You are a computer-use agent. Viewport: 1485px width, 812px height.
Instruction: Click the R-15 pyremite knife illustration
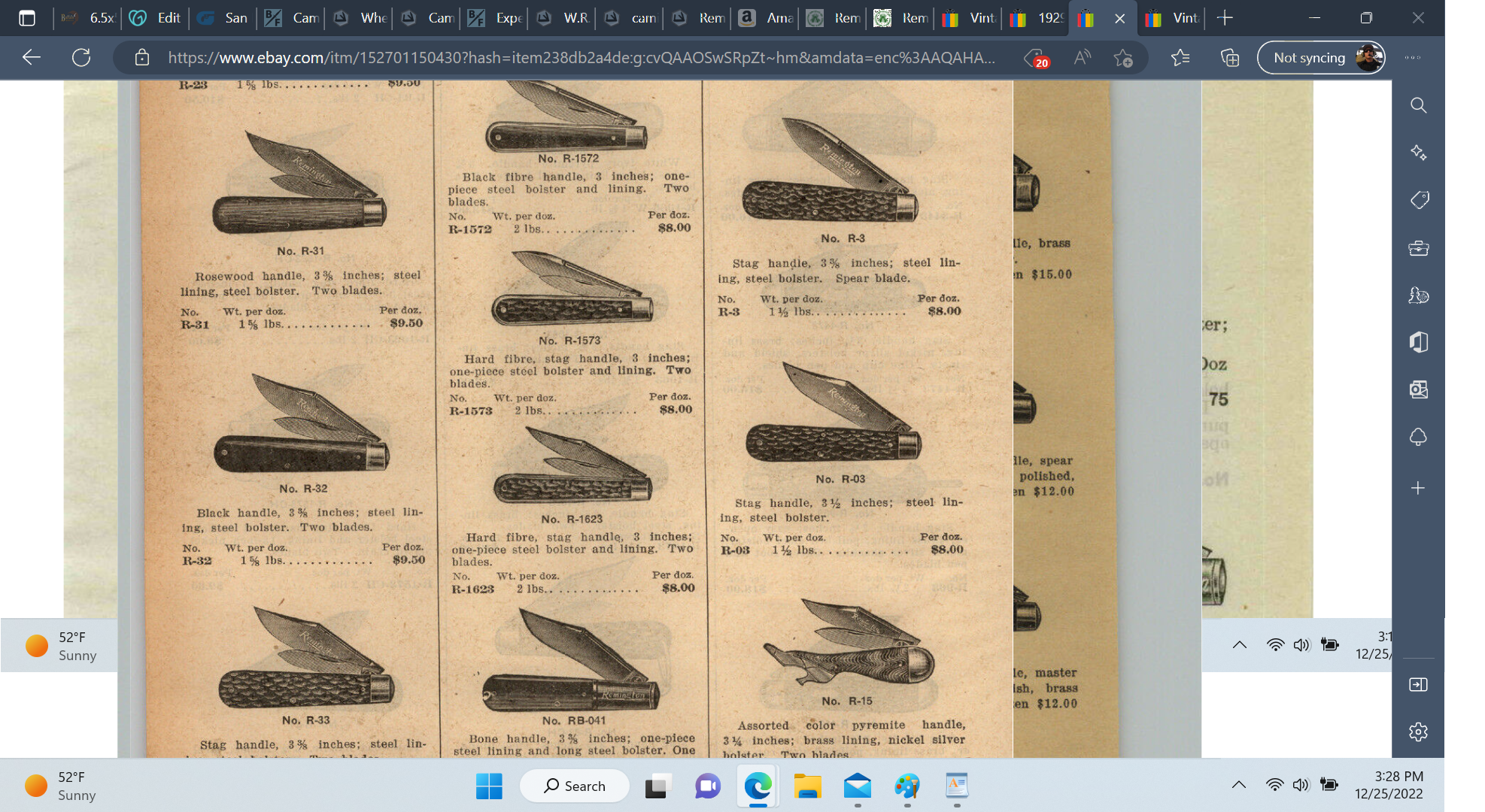tap(849, 641)
